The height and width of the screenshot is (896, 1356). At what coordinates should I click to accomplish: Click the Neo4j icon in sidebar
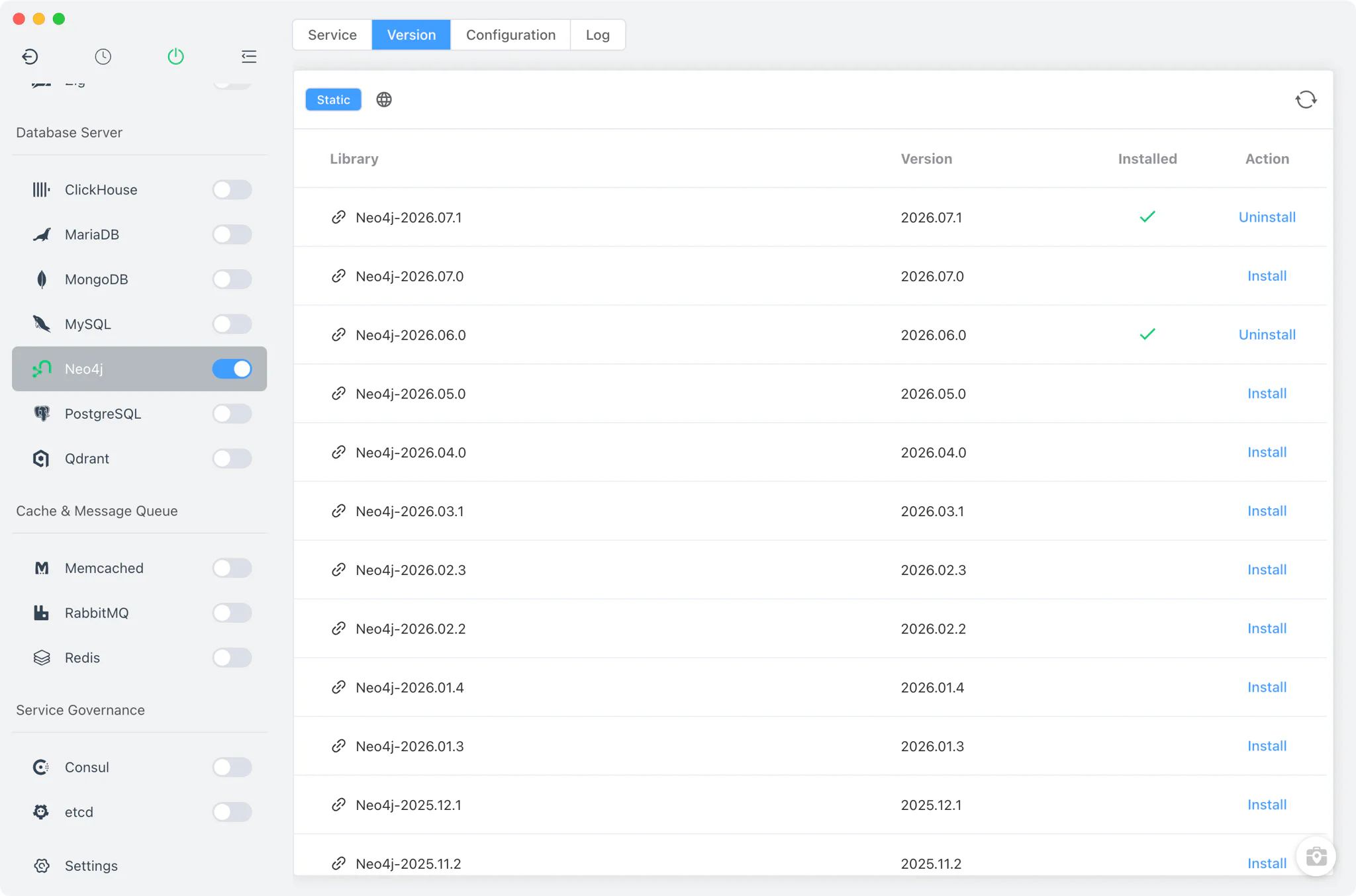42,369
